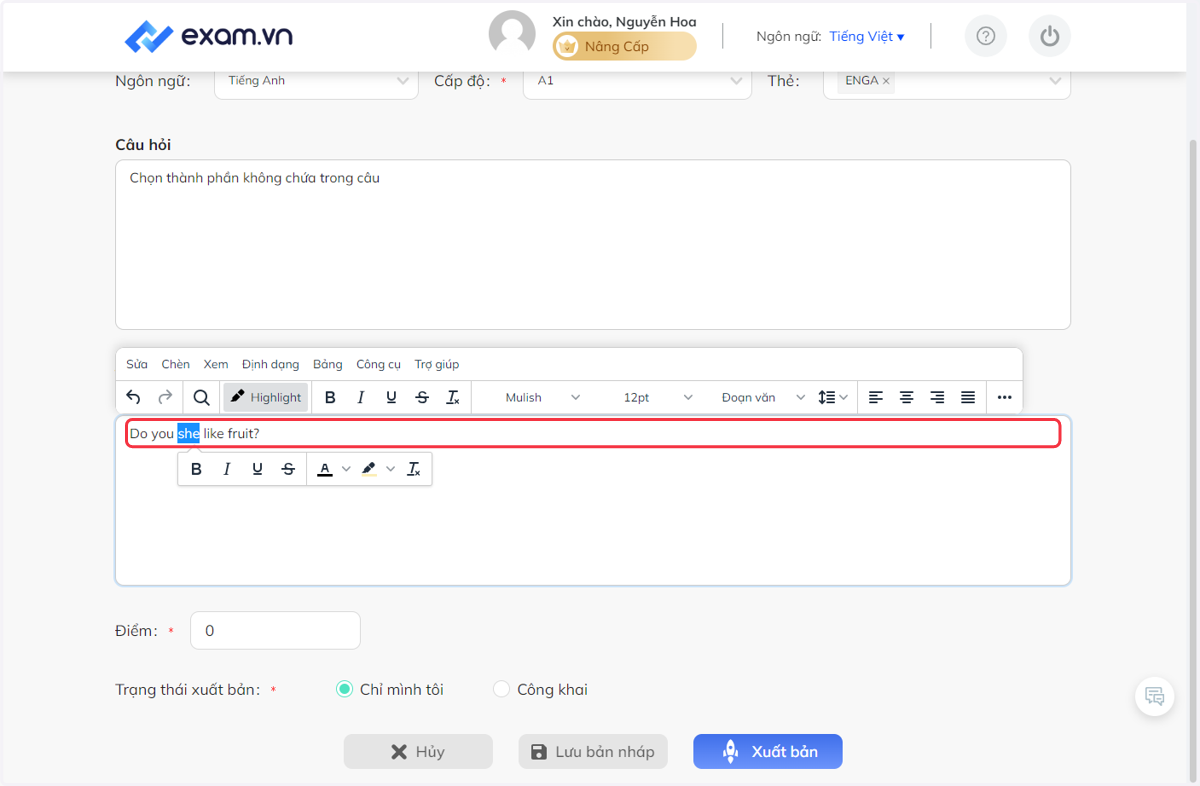Open the help question mark icon
Screen dimensions: 1200x786
(x=986, y=37)
